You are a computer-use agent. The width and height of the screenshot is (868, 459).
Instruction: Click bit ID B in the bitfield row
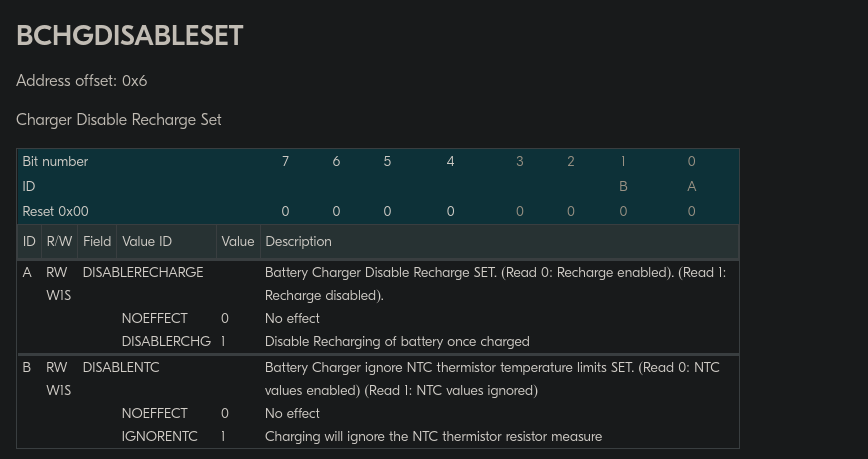point(623,187)
